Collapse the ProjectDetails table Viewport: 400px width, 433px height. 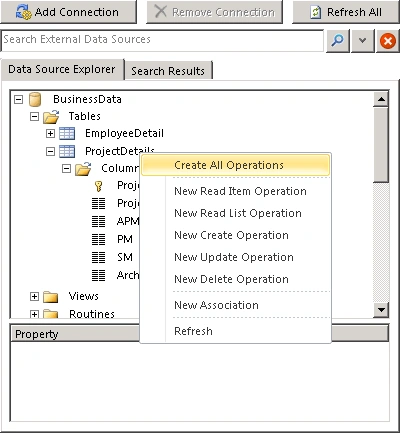[50, 151]
